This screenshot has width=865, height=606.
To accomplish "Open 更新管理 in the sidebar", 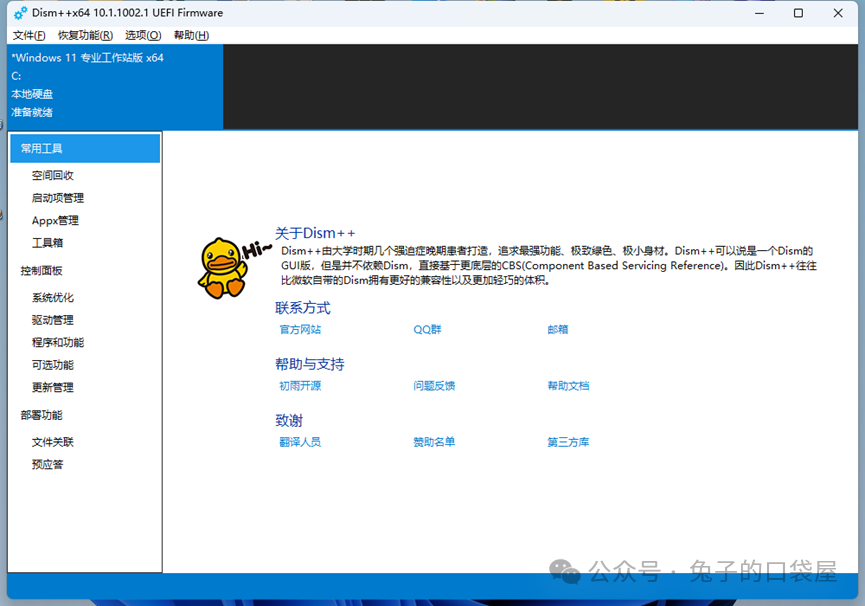I will click(x=52, y=388).
